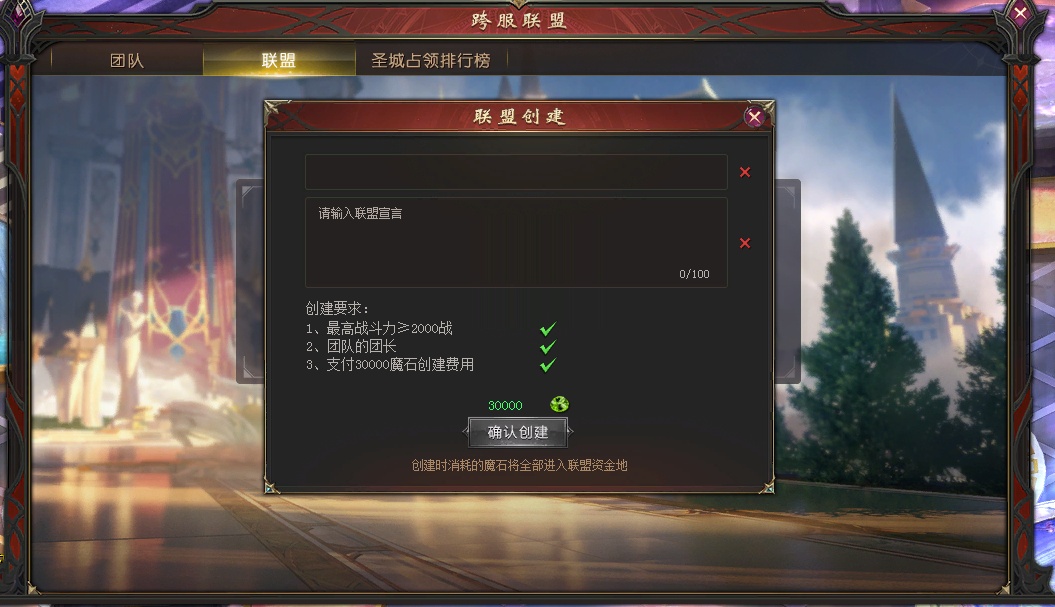Close the 跨服联盟 main window
The width and height of the screenshot is (1055, 607).
1020,13
